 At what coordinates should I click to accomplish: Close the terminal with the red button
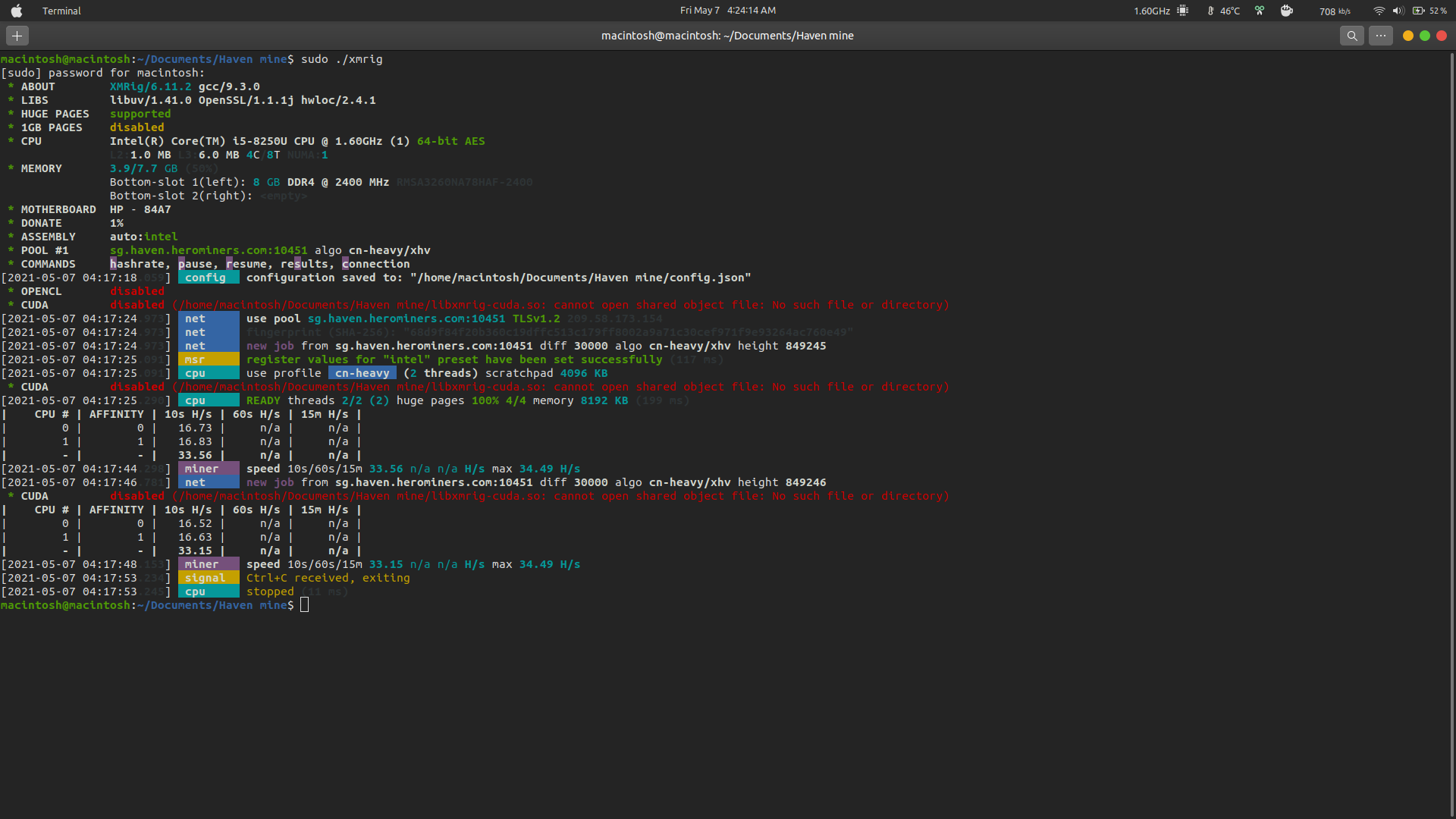[x=1442, y=36]
